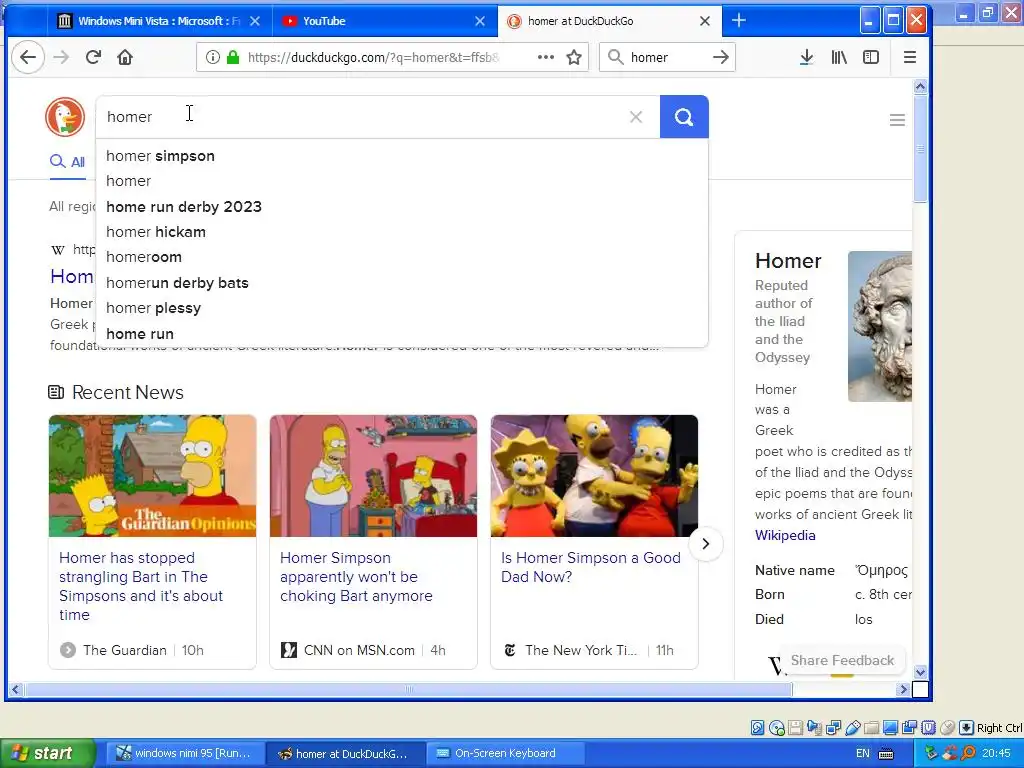Select the All results tab
Viewport: 1024px width, 768px height.
[68, 162]
